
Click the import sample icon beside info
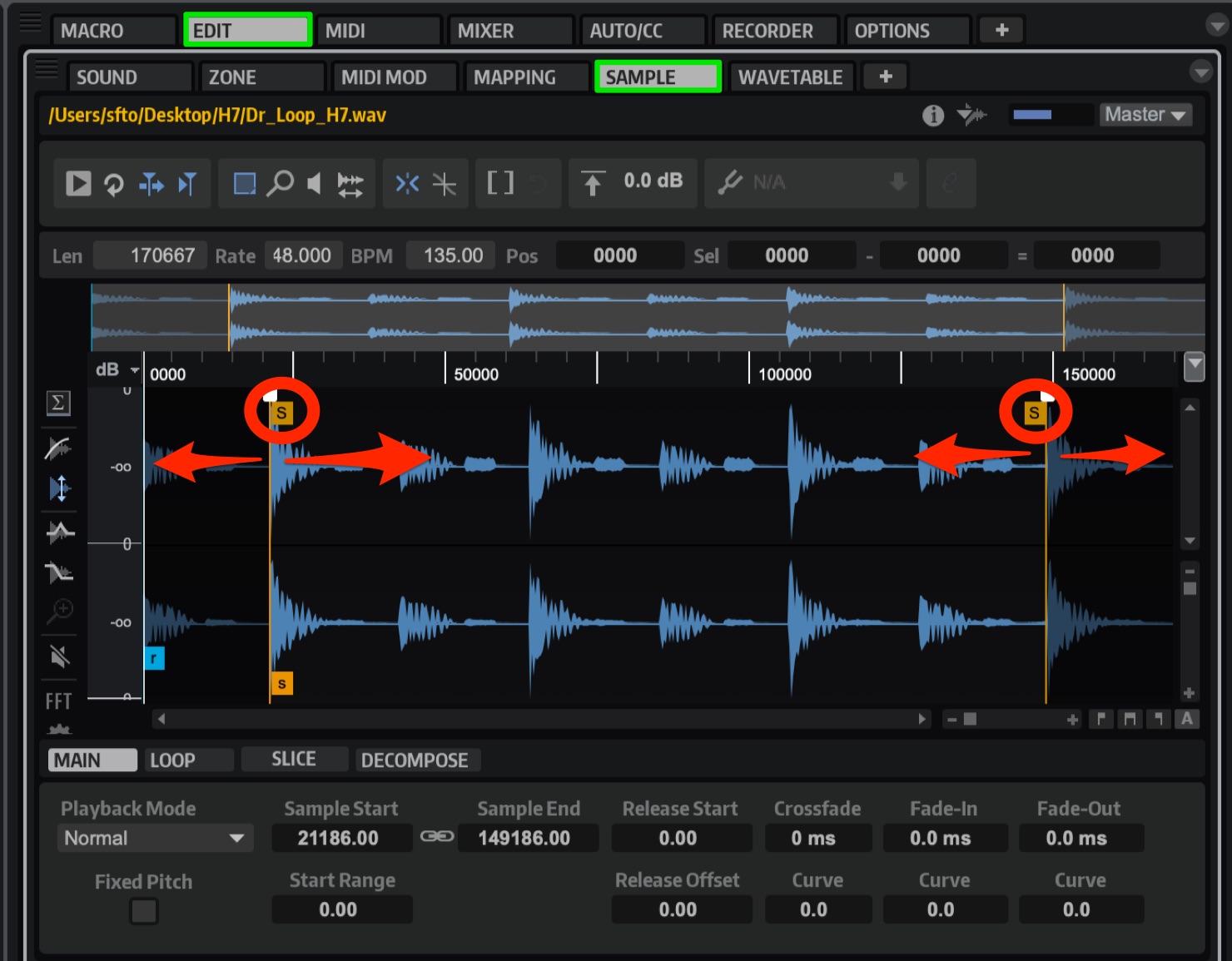pyautogui.click(x=971, y=114)
